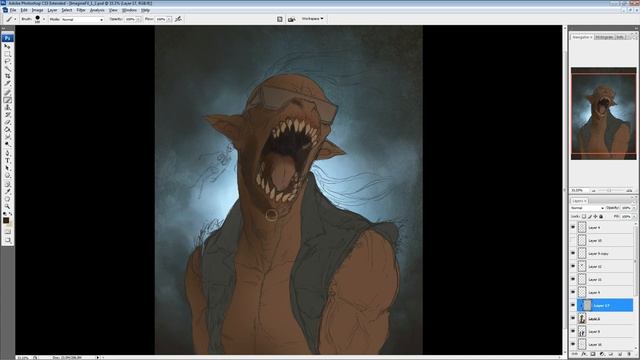Hide Layer 11 eye icon

[573, 280]
